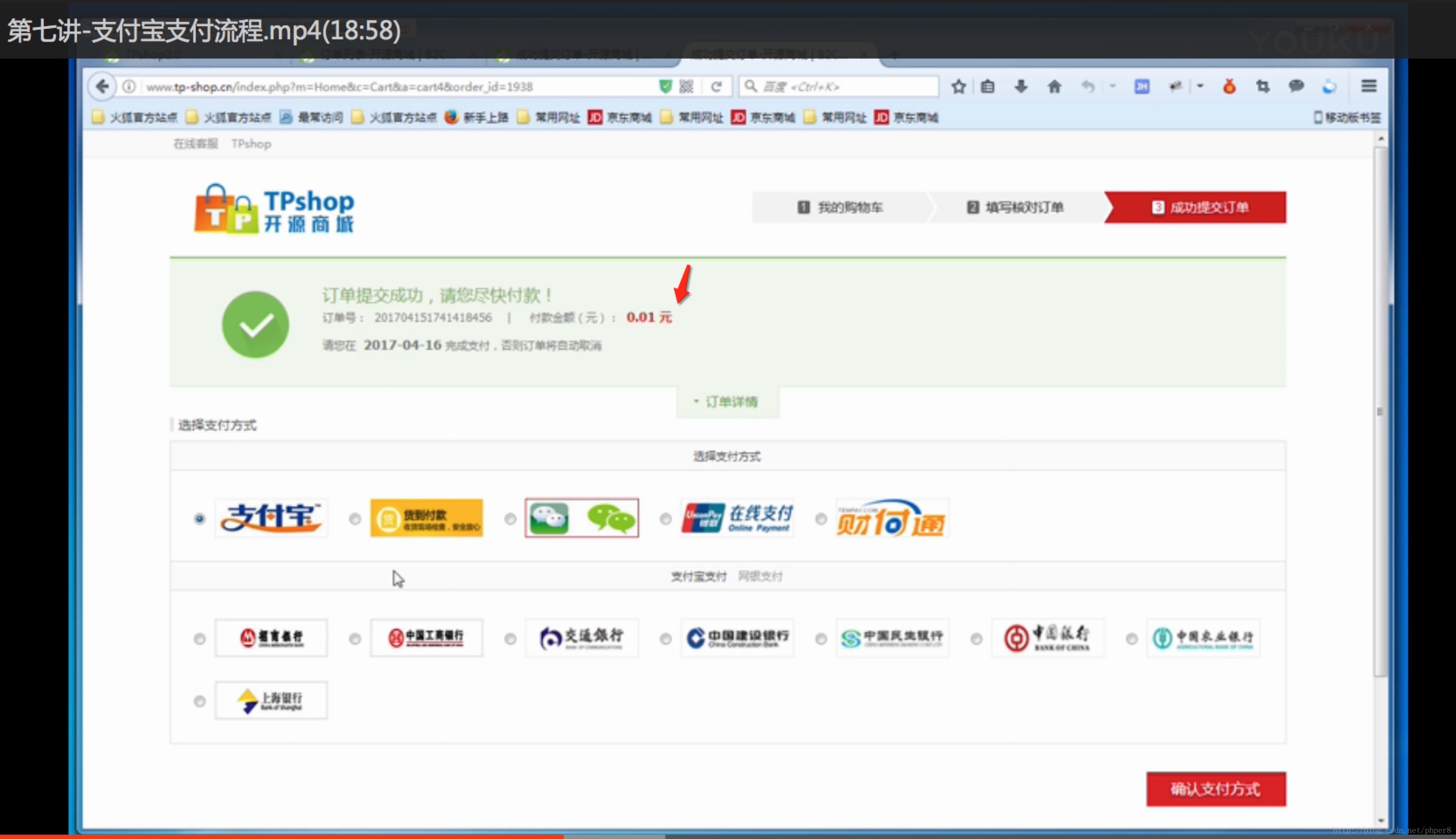Click the orange medal toolbar icon
The image size is (1456, 839).
point(1230,87)
